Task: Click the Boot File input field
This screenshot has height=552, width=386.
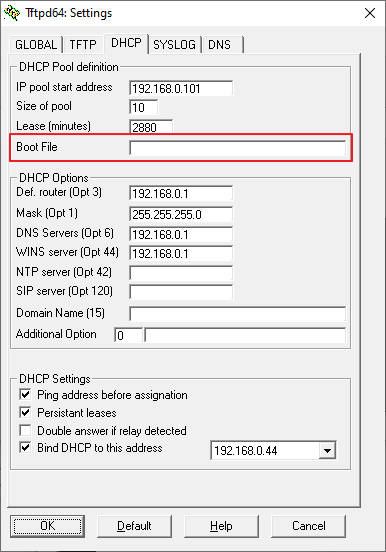Action: point(238,148)
